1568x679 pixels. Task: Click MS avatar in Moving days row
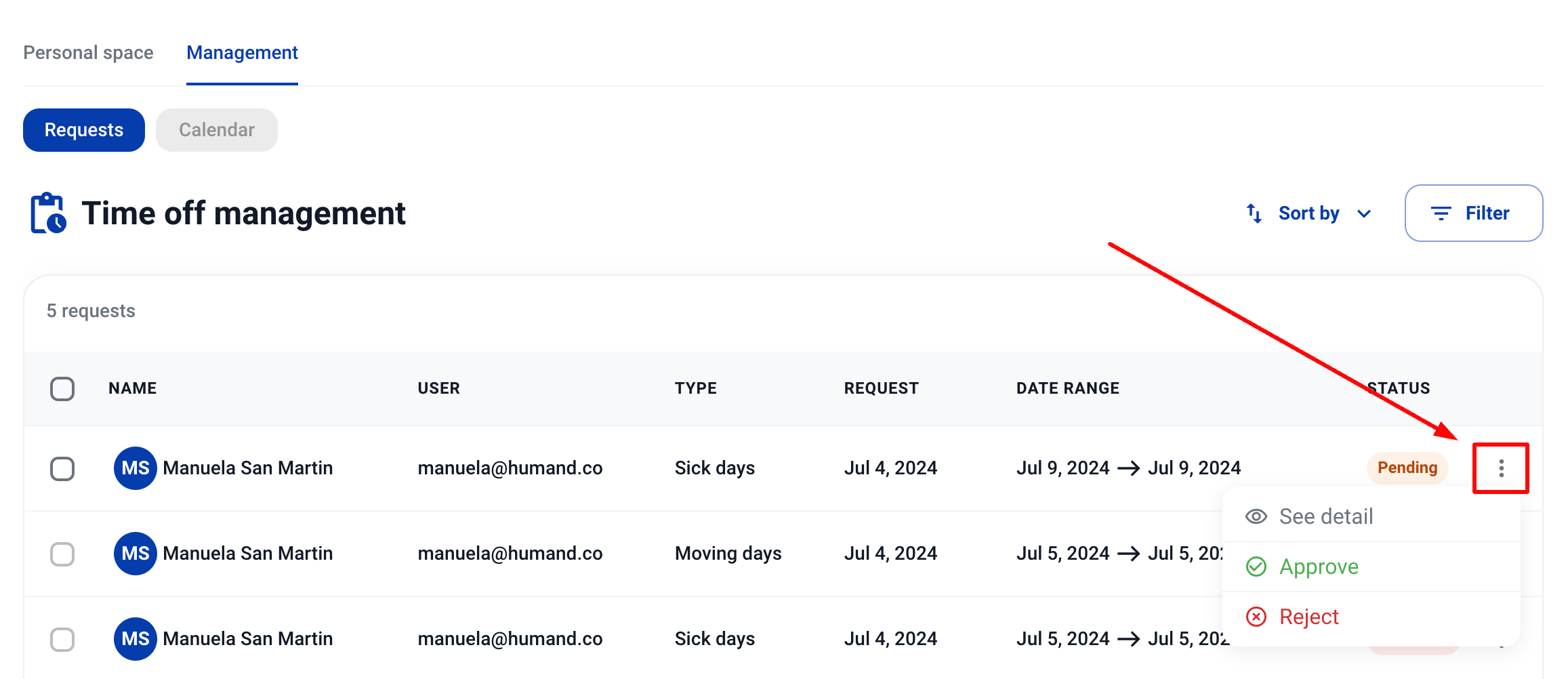click(135, 554)
